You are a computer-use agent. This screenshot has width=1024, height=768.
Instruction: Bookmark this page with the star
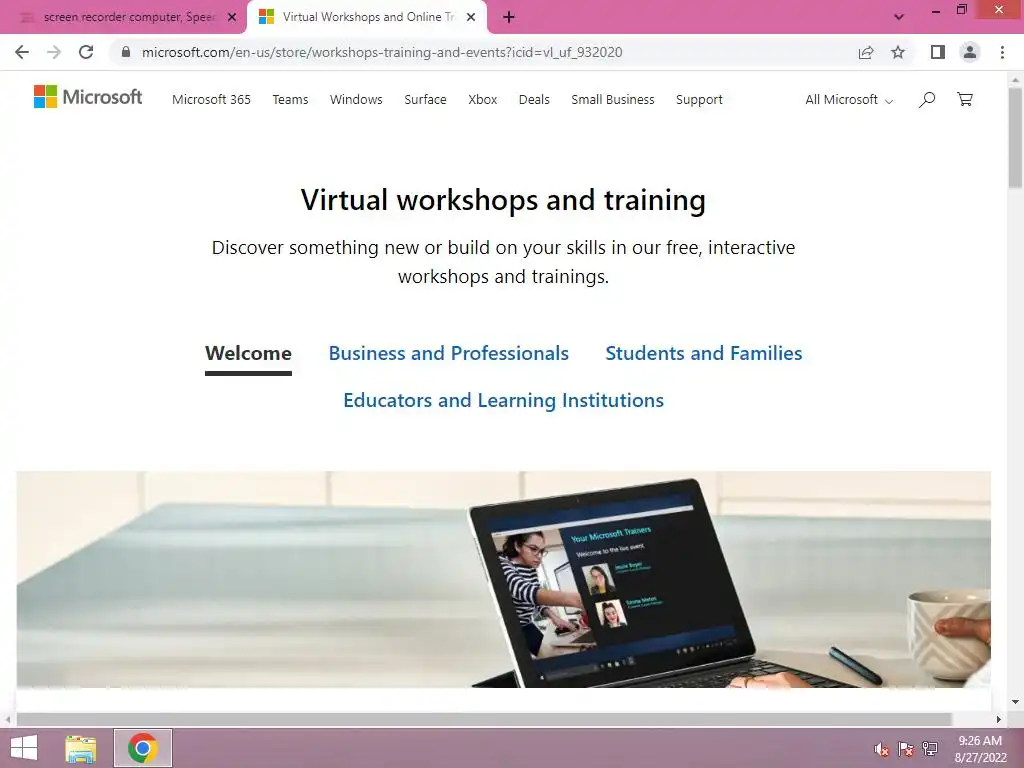click(898, 52)
